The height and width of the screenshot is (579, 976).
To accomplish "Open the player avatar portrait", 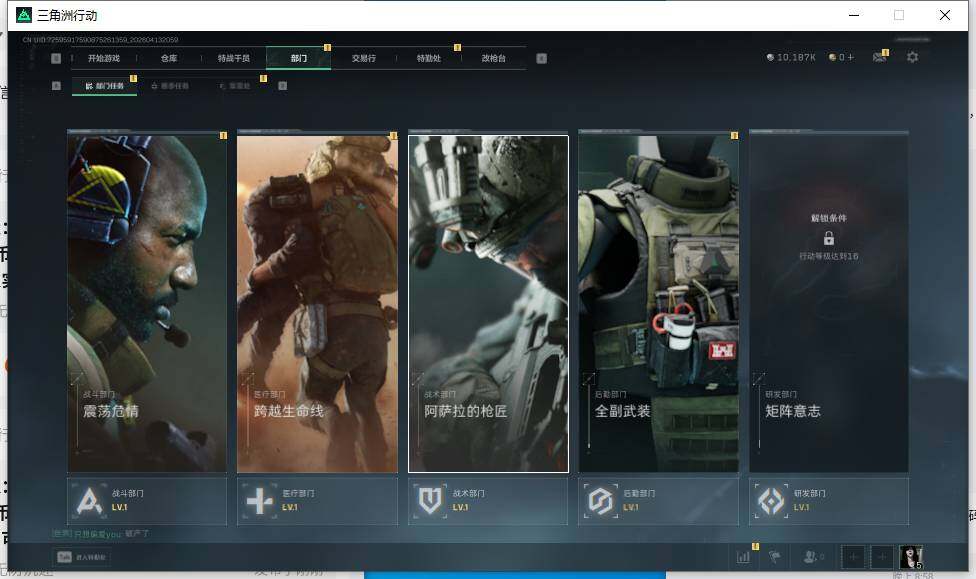I will click(x=911, y=557).
